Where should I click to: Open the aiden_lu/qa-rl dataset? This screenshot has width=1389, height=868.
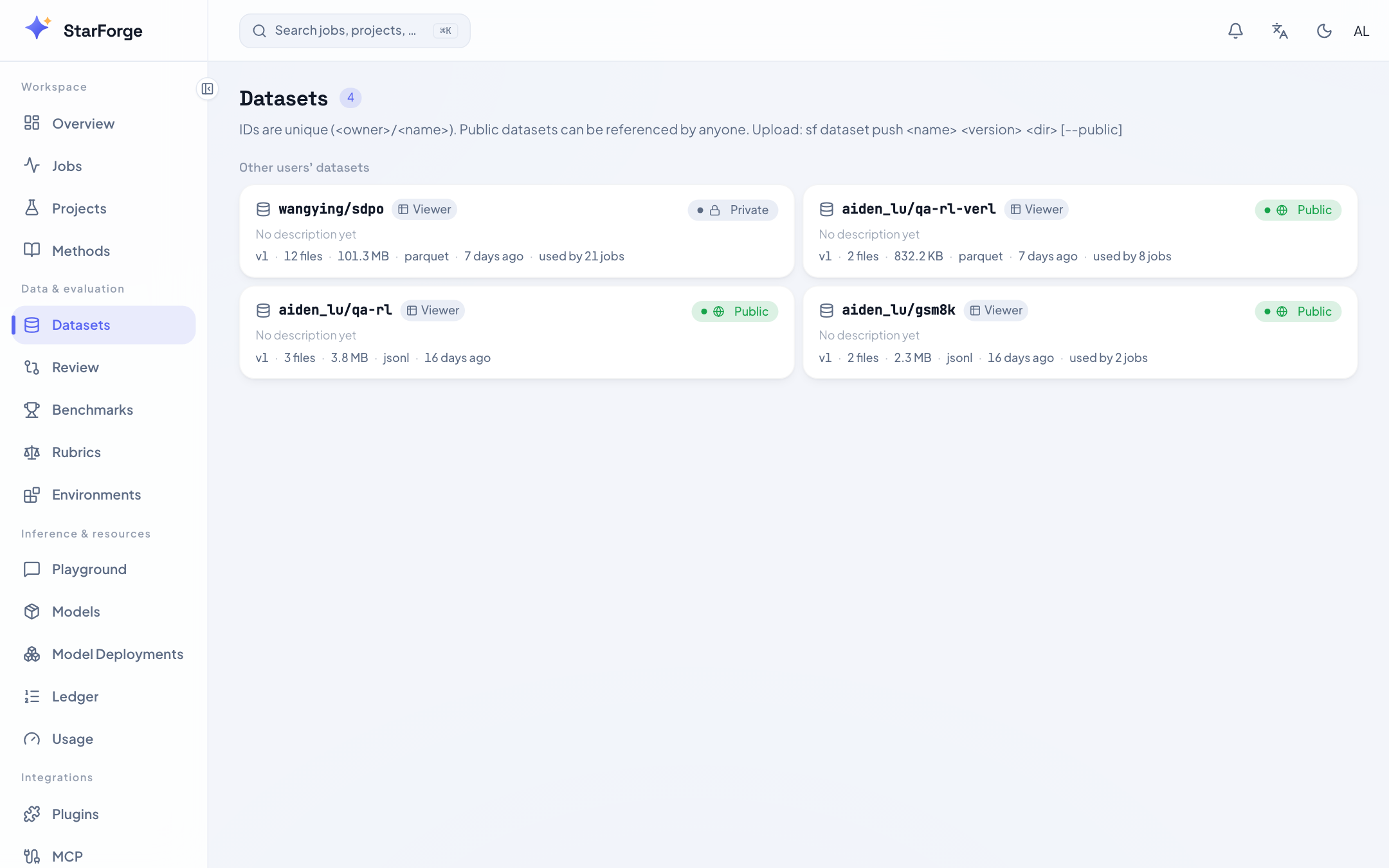coord(336,310)
